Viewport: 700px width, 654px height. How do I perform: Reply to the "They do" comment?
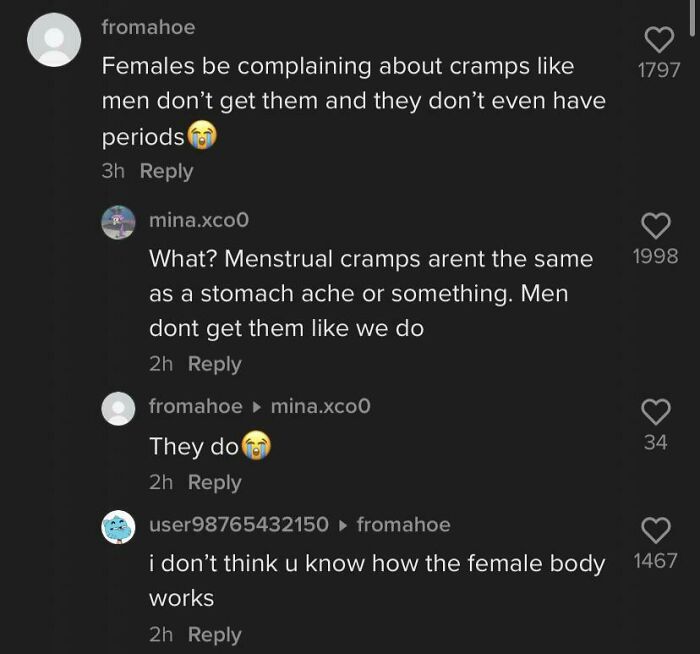(x=214, y=482)
